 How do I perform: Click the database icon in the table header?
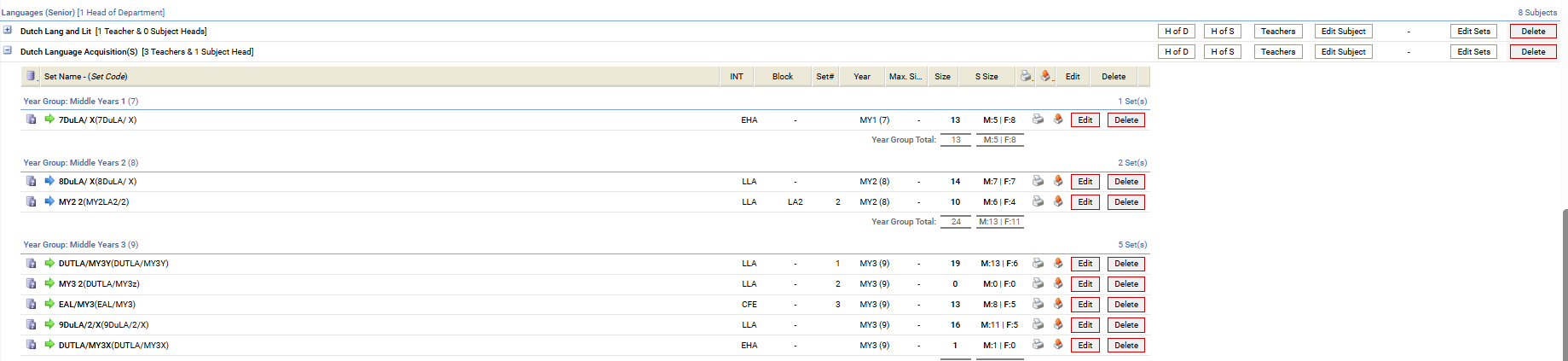point(31,76)
